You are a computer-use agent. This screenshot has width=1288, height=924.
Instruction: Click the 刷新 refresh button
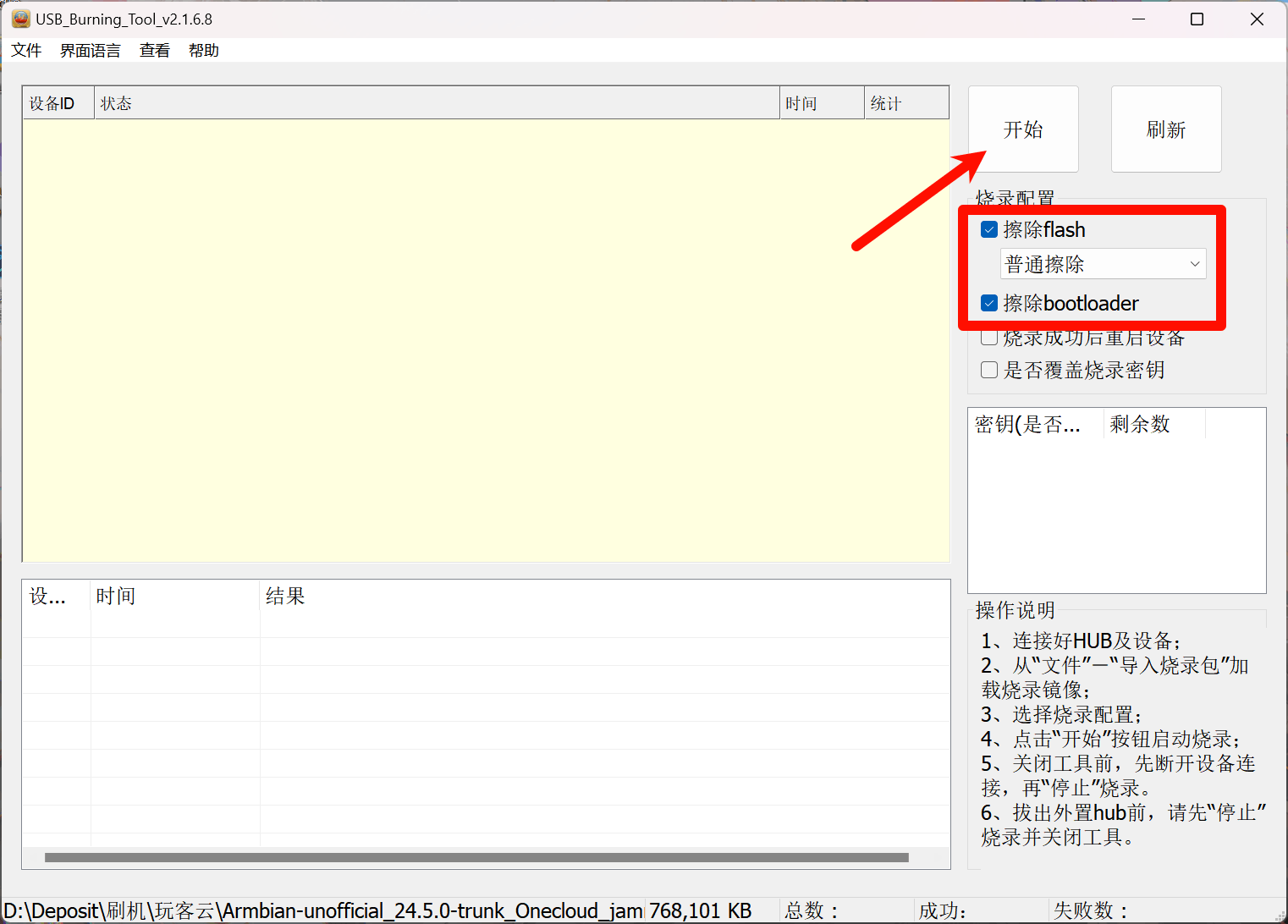[1165, 129]
